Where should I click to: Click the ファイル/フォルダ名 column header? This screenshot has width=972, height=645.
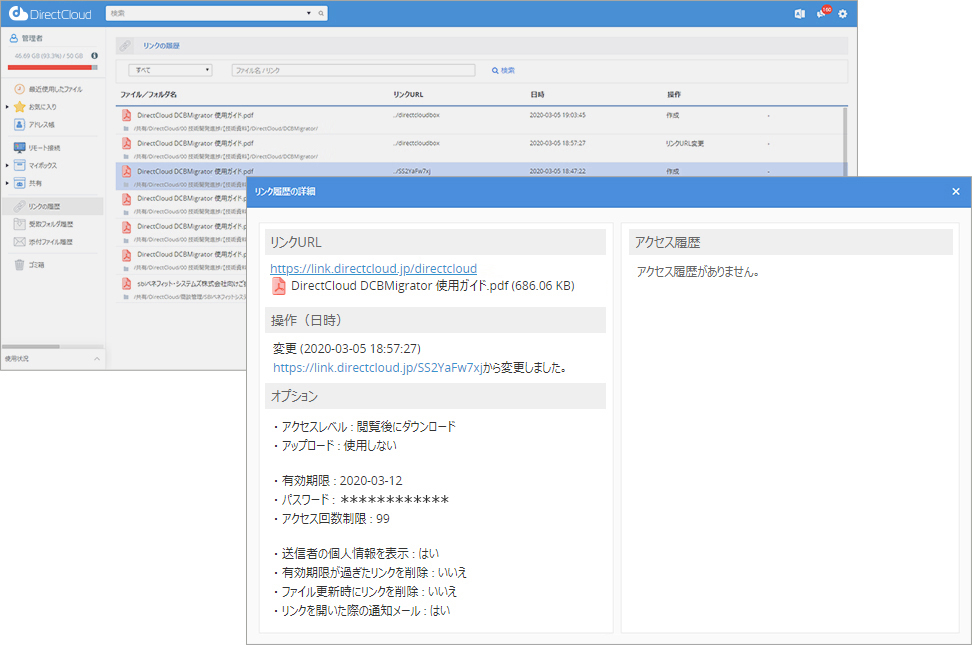149,94
